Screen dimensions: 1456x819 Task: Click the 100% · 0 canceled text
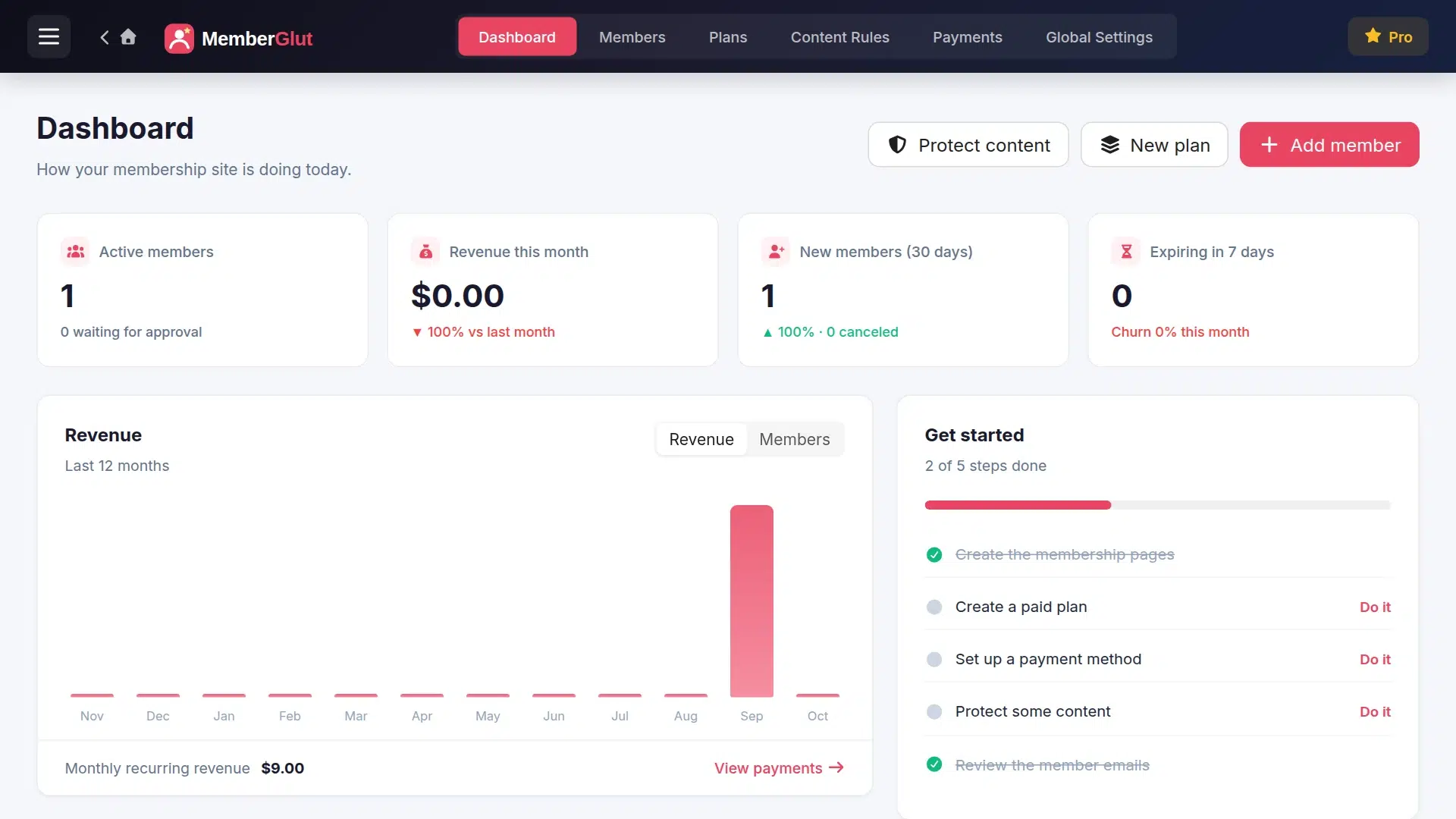point(830,331)
